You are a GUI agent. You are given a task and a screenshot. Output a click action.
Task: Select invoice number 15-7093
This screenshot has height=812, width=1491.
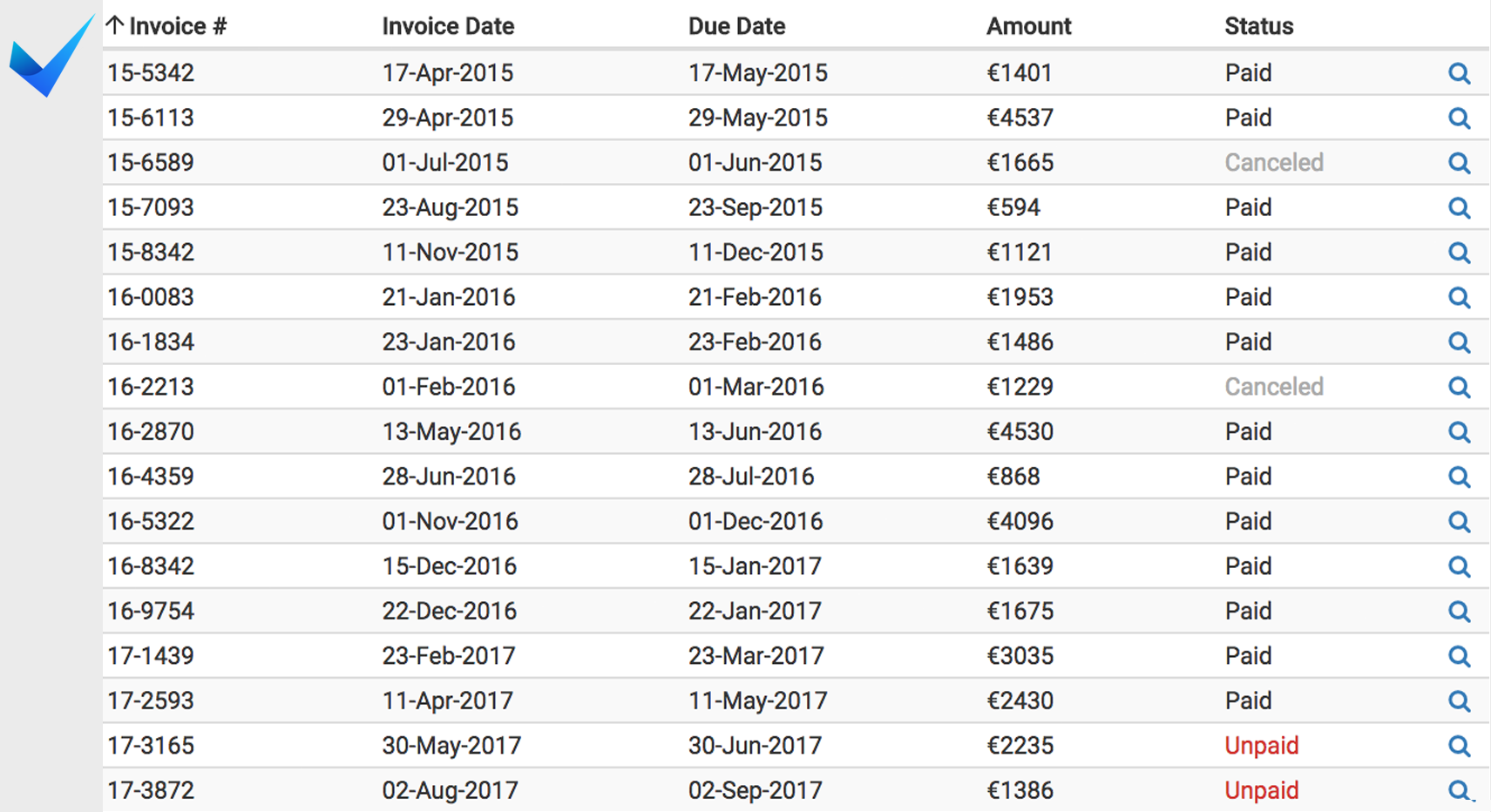151,207
